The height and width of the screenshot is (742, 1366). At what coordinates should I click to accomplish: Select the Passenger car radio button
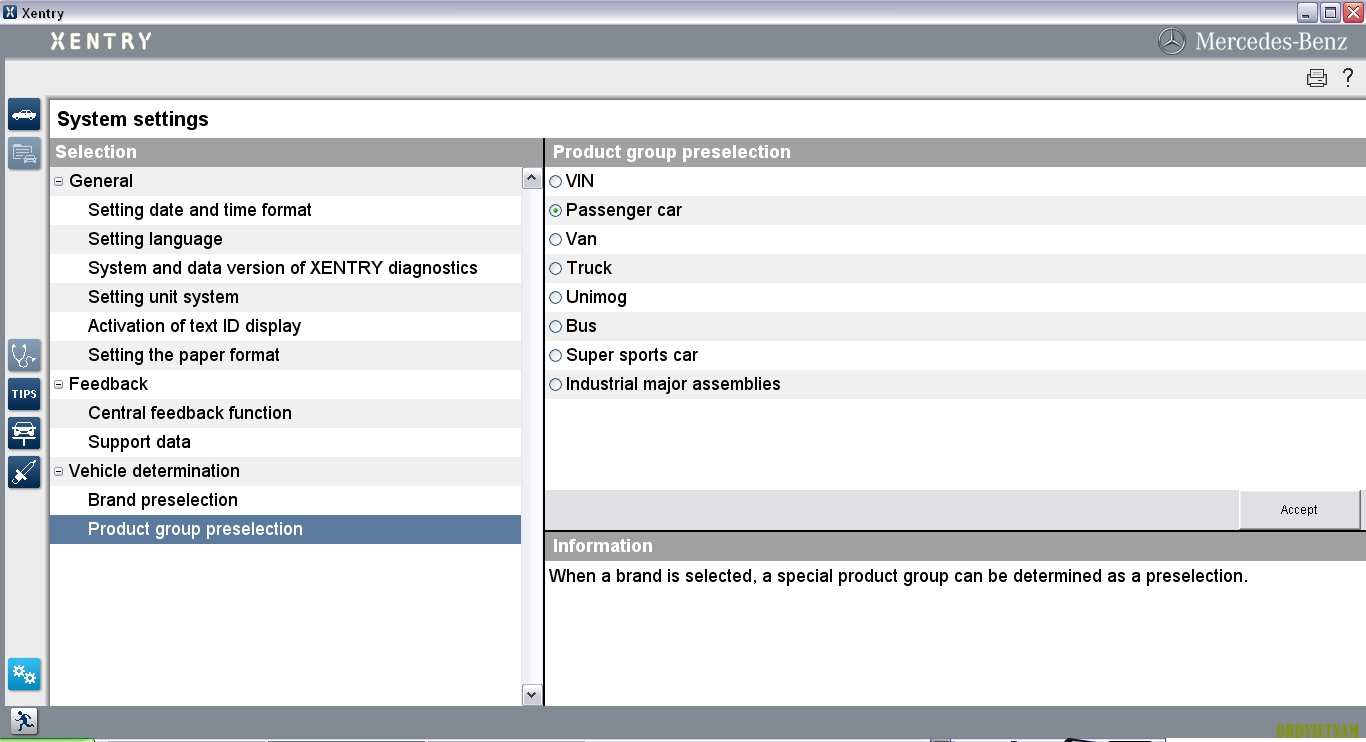click(x=556, y=211)
